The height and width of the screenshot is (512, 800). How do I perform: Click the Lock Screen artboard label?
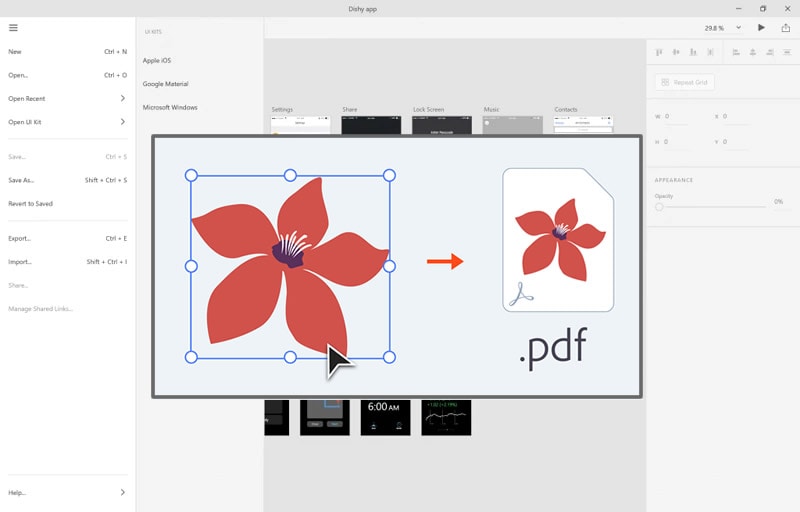click(429, 110)
